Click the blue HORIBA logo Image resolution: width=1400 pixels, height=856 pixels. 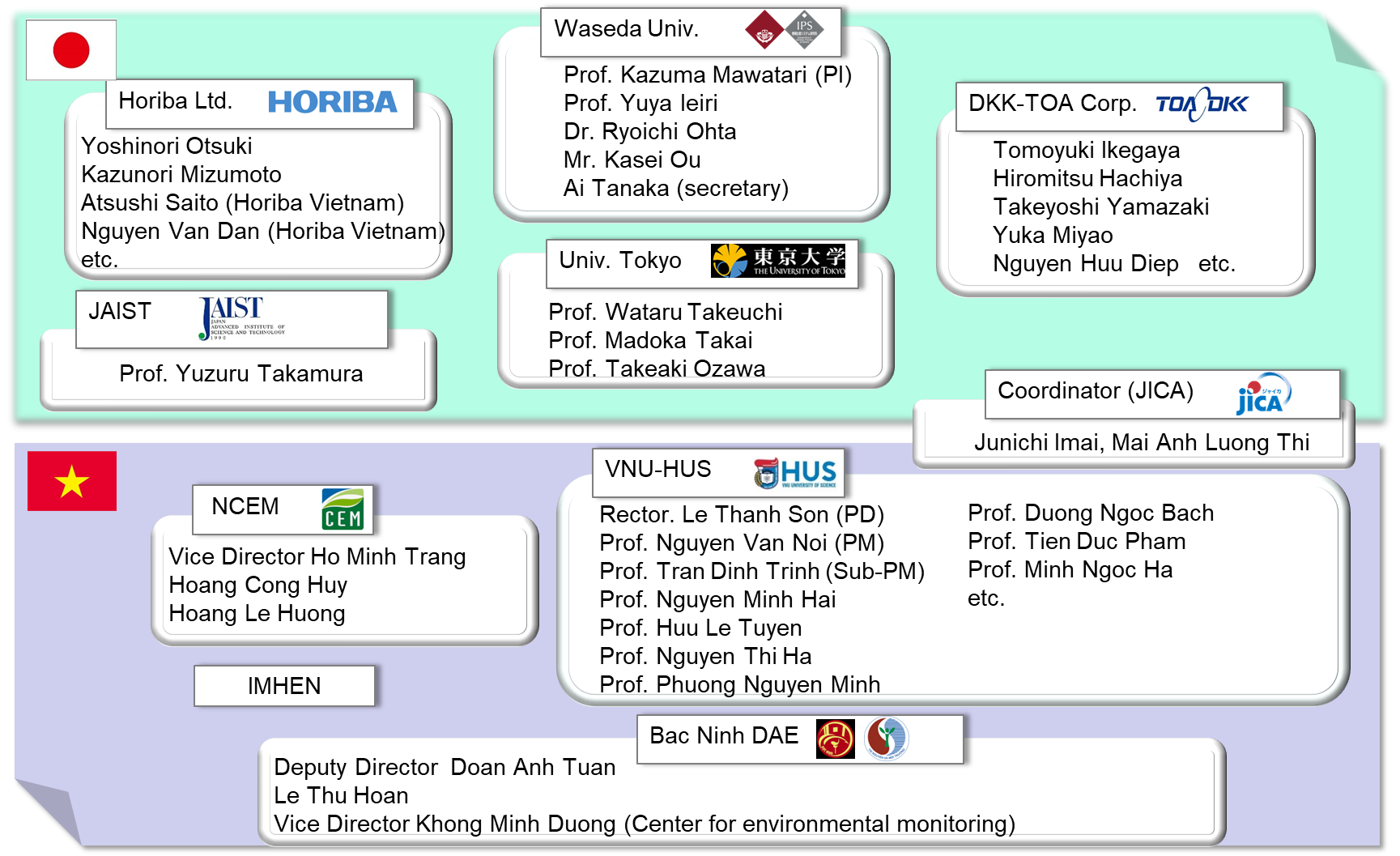point(332,102)
